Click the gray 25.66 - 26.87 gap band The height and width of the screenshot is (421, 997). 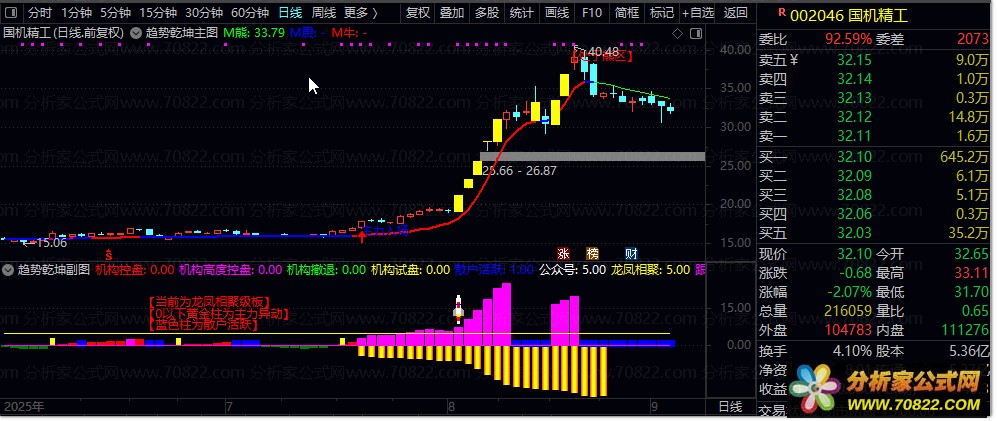(x=592, y=156)
